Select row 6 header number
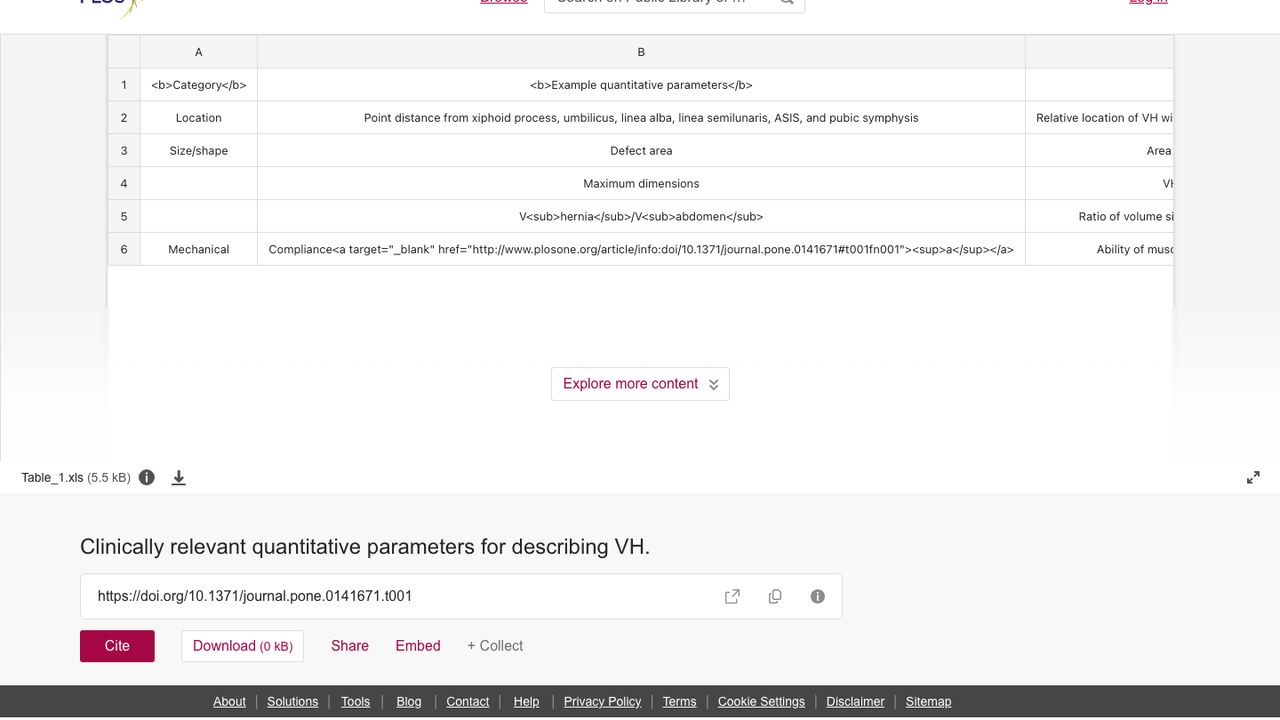This screenshot has height=720, width=1280. (124, 250)
